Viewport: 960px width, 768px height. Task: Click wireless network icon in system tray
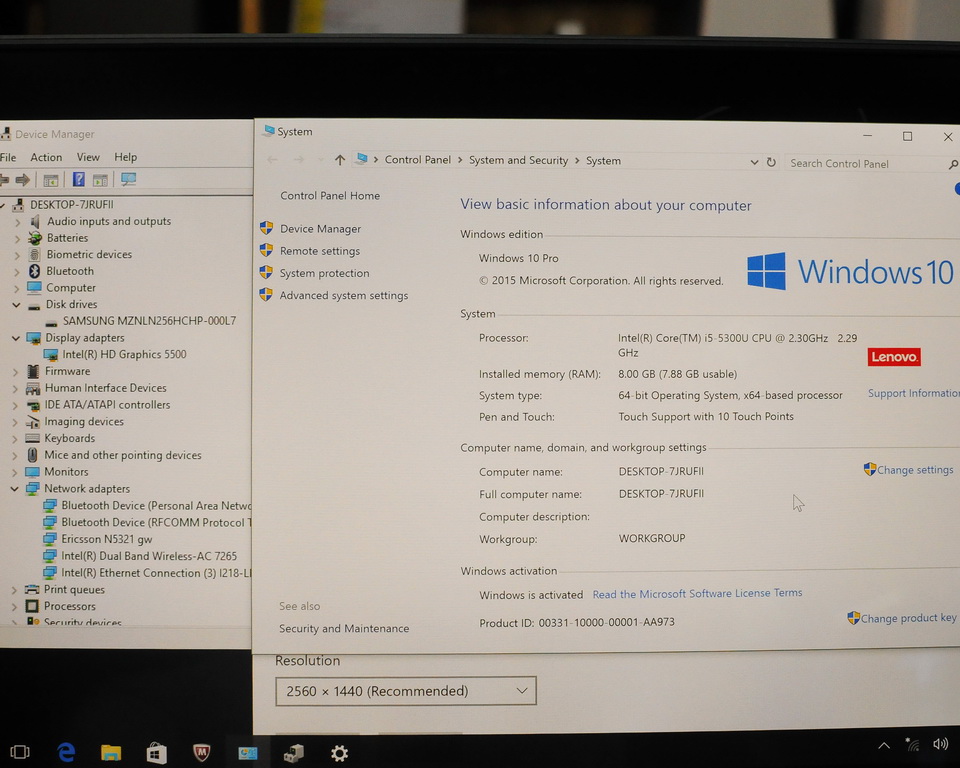tap(912, 744)
